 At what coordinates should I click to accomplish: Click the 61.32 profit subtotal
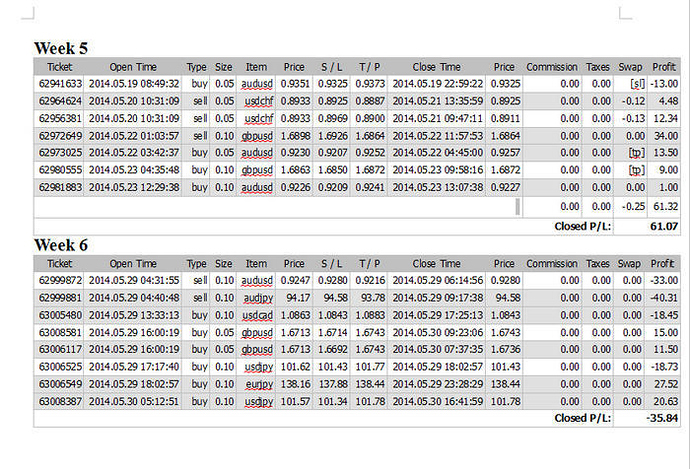665,207
